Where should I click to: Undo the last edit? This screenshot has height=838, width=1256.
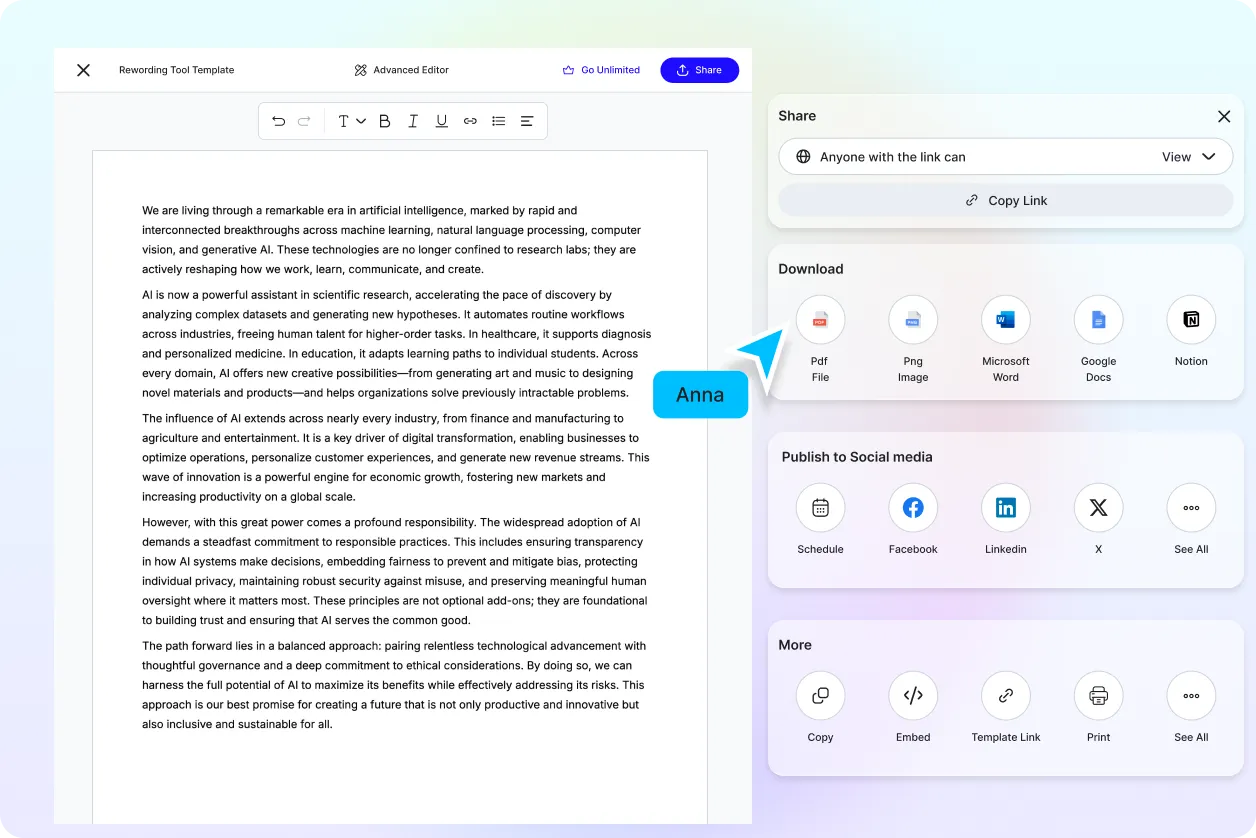(279, 121)
